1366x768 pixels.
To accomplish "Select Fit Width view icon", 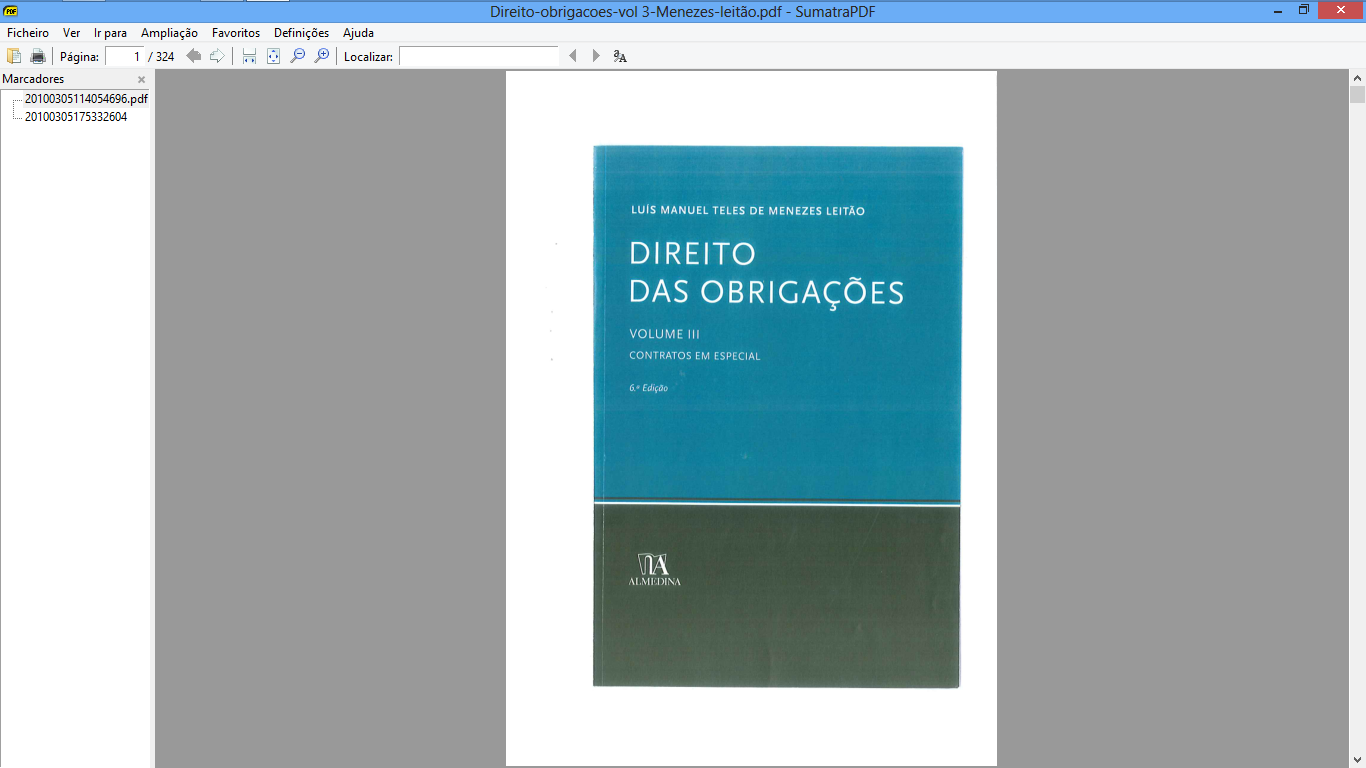I will tap(249, 56).
